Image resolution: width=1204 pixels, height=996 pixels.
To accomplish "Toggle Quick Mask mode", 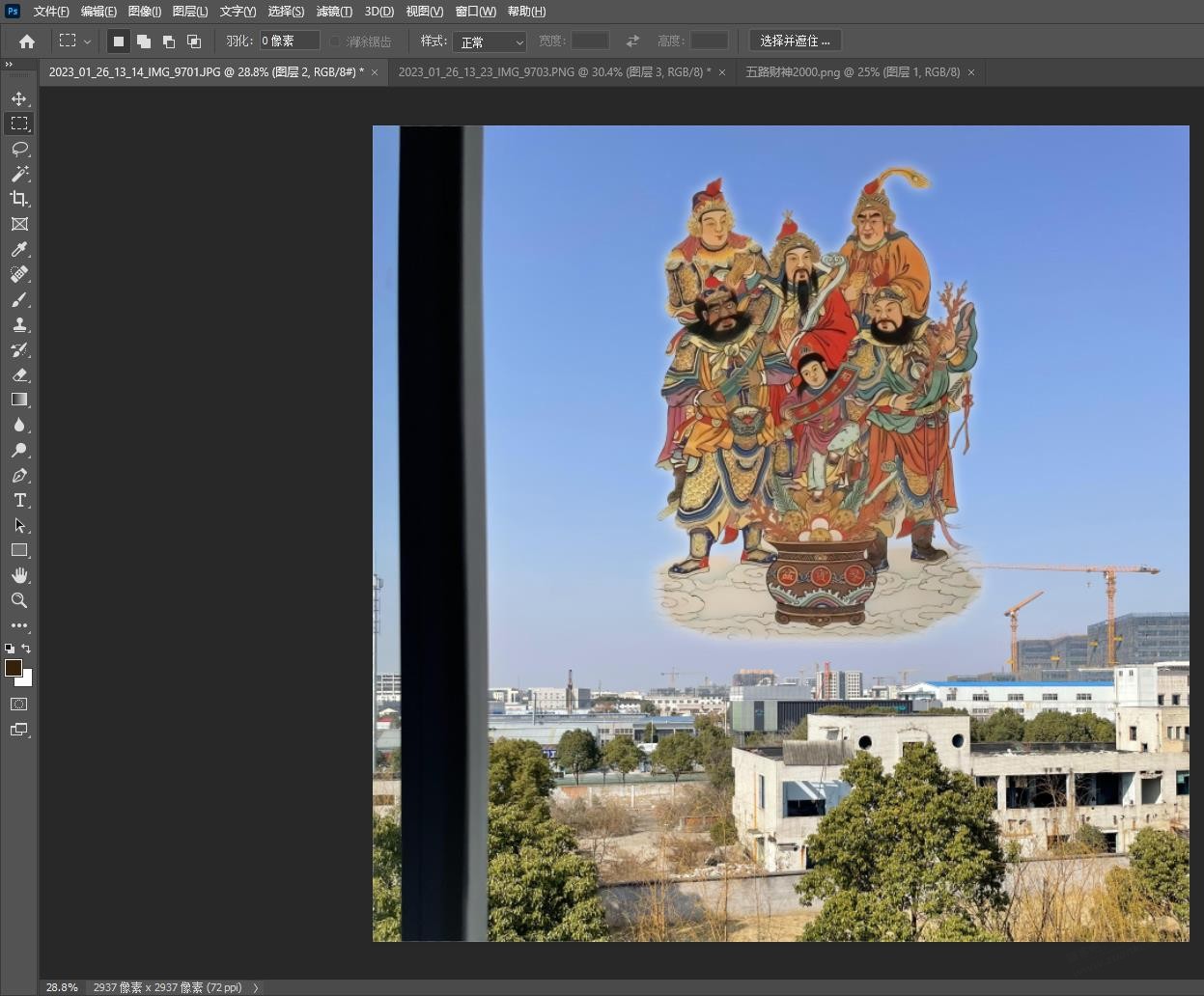I will click(19, 705).
